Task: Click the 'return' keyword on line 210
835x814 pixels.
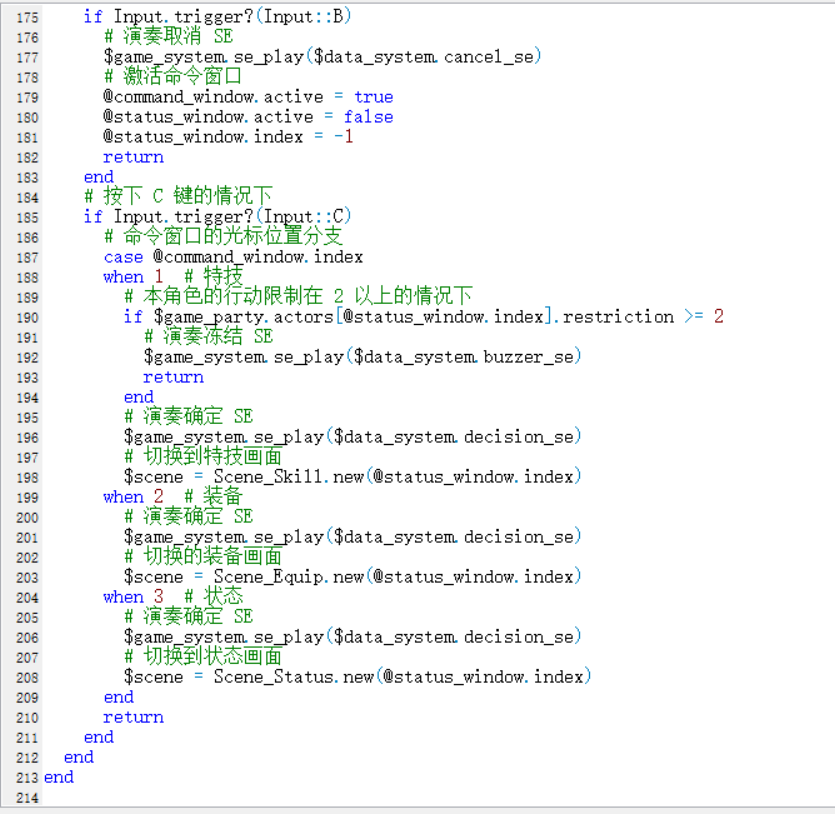Action: click(133, 717)
